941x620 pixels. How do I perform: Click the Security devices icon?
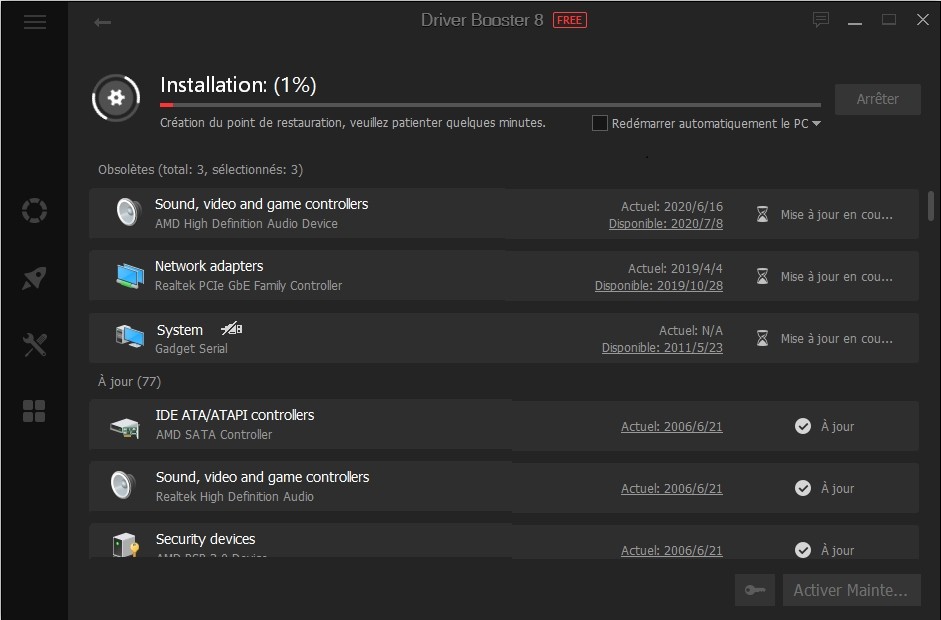(126, 545)
